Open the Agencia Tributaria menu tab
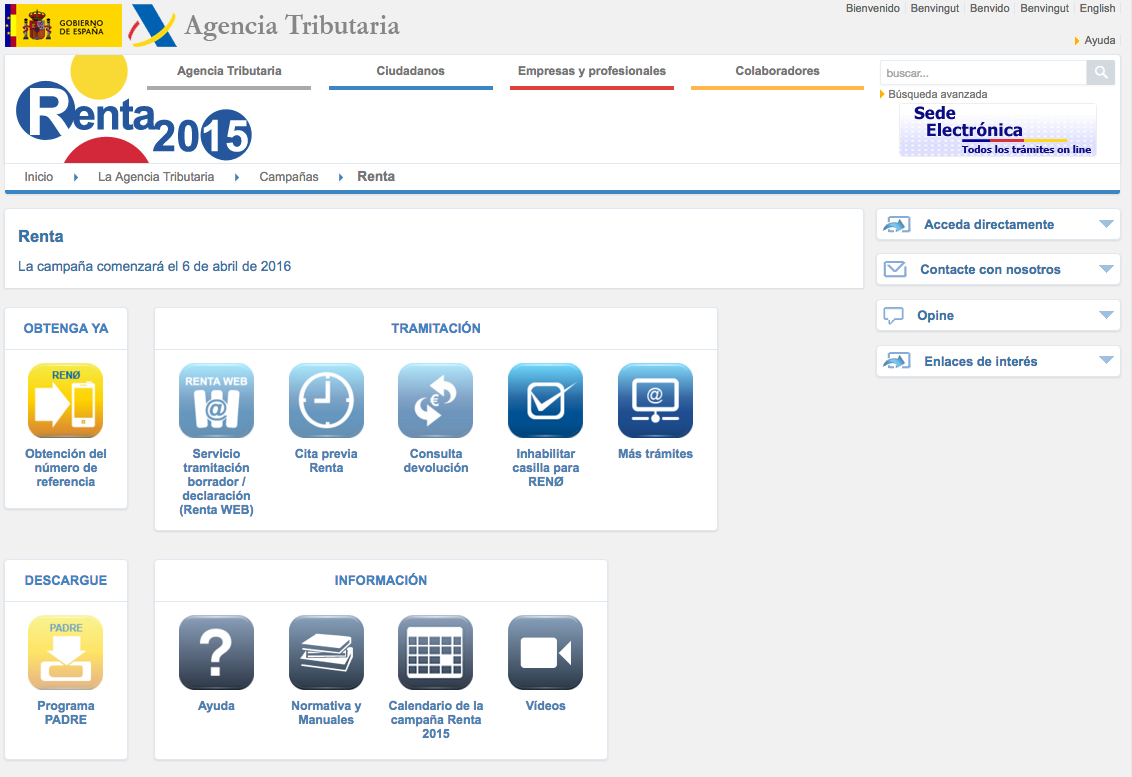Screen dimensions: 1132x777 click(229, 71)
